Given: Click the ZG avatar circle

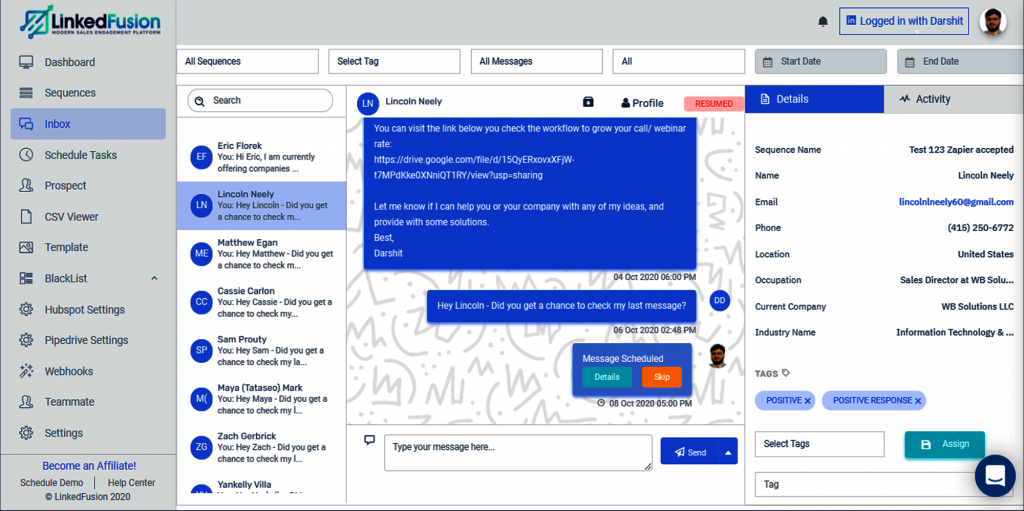Looking at the screenshot, I should point(200,448).
